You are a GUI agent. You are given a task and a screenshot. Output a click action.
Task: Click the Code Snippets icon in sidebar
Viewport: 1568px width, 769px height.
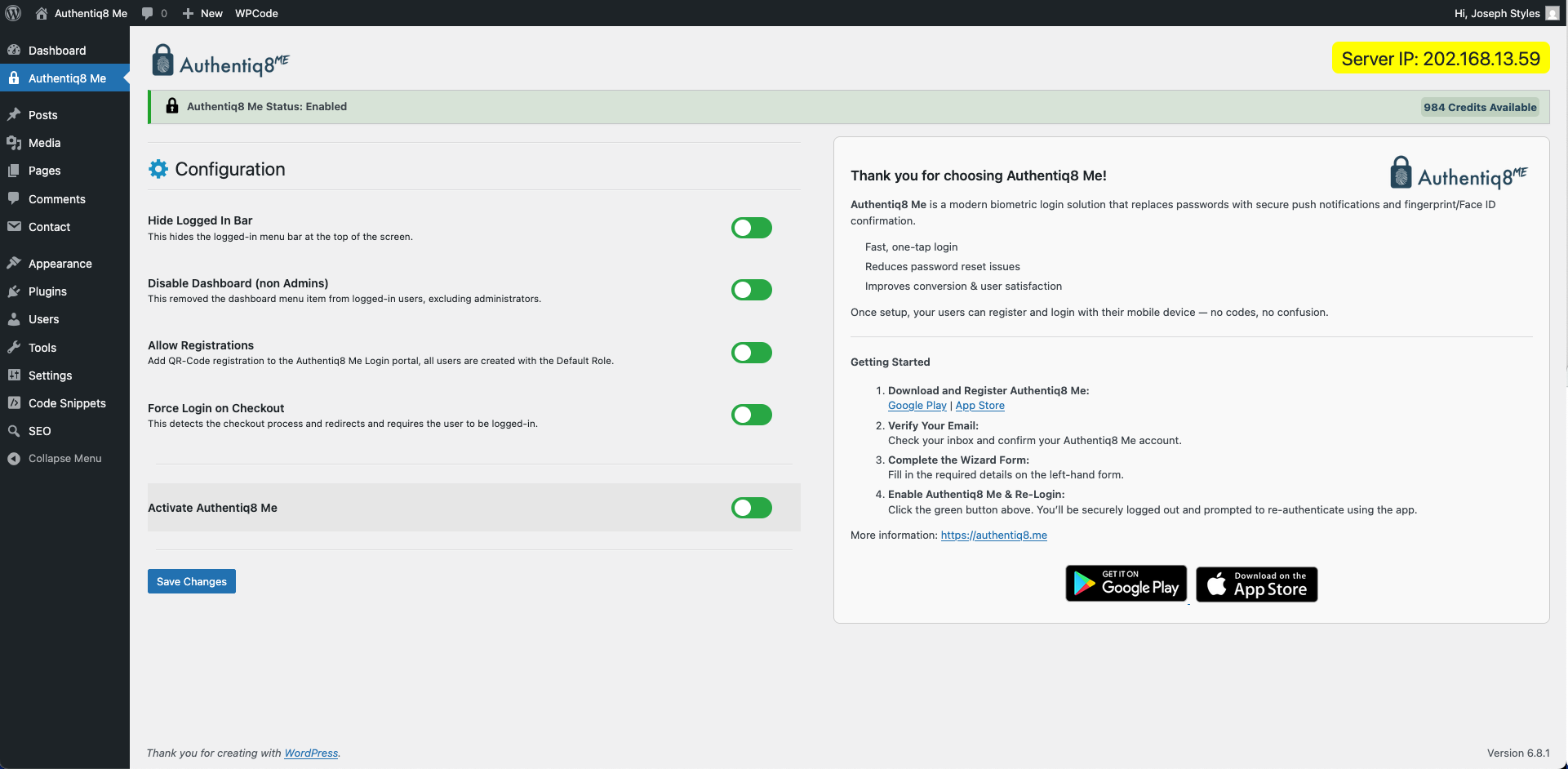[x=14, y=402]
